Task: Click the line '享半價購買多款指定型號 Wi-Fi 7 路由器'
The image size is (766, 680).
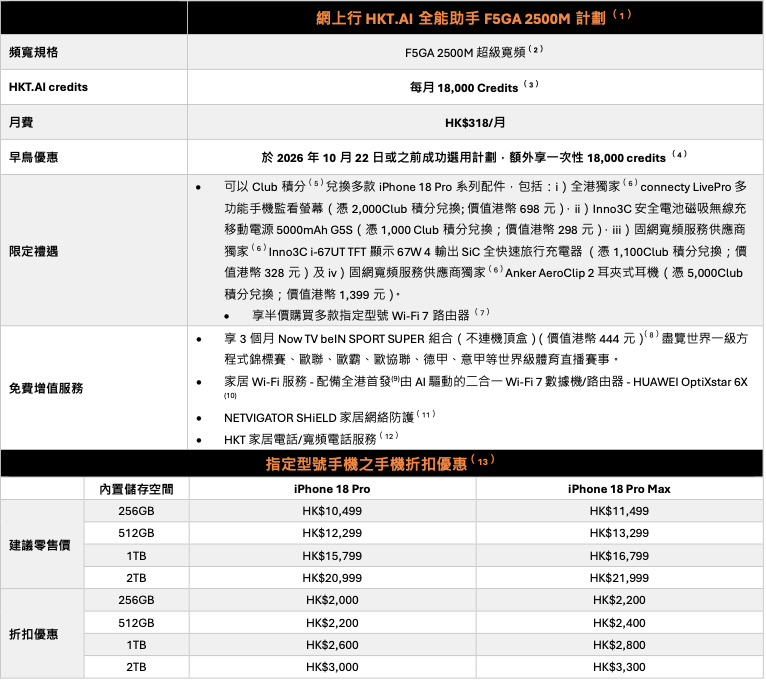Action: point(361,316)
